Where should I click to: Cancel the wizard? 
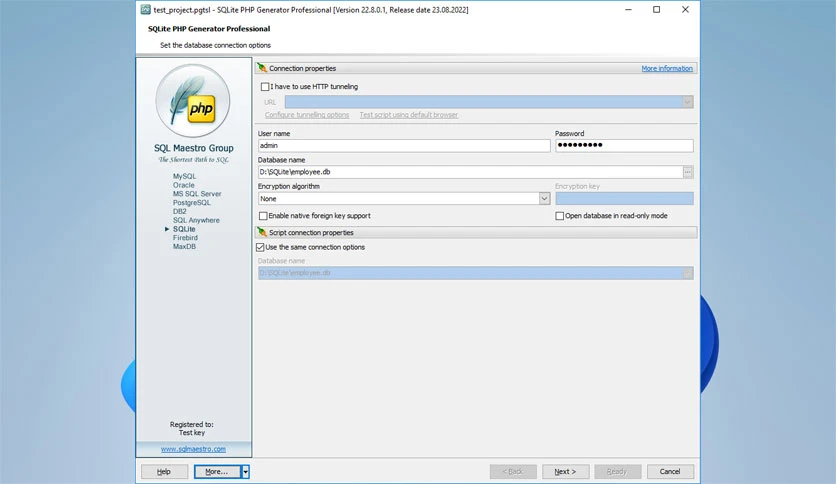670,472
